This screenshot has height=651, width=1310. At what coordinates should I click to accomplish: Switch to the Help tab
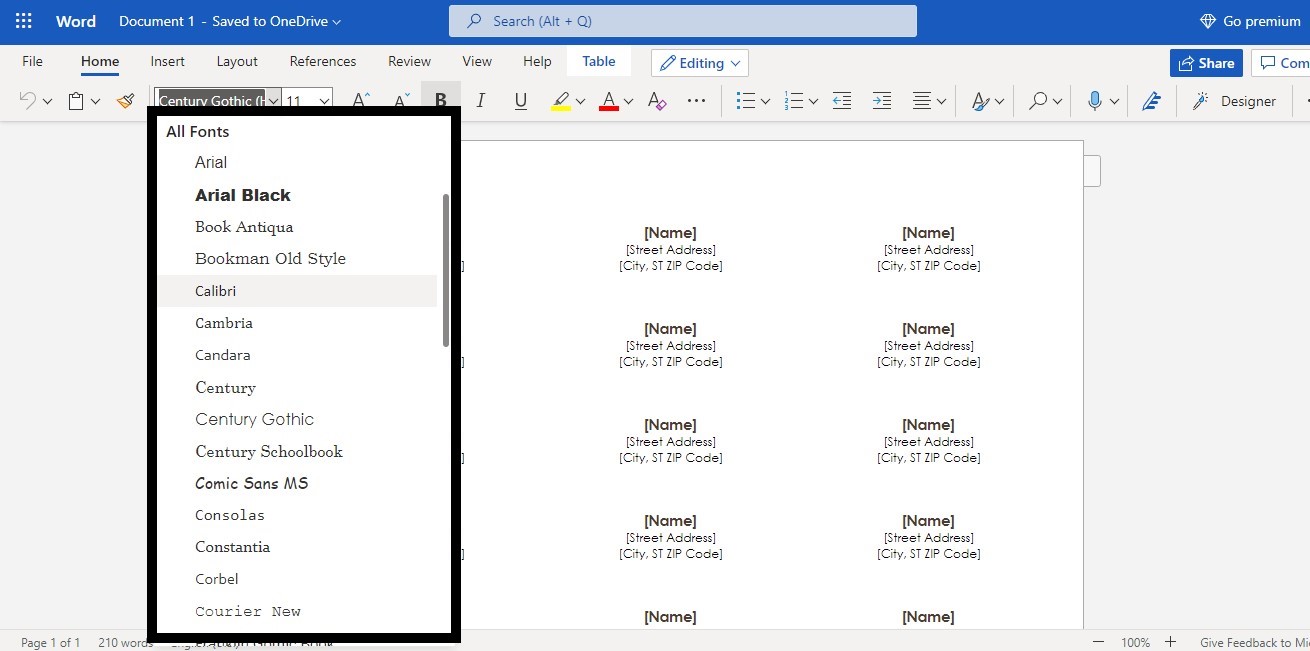537,61
